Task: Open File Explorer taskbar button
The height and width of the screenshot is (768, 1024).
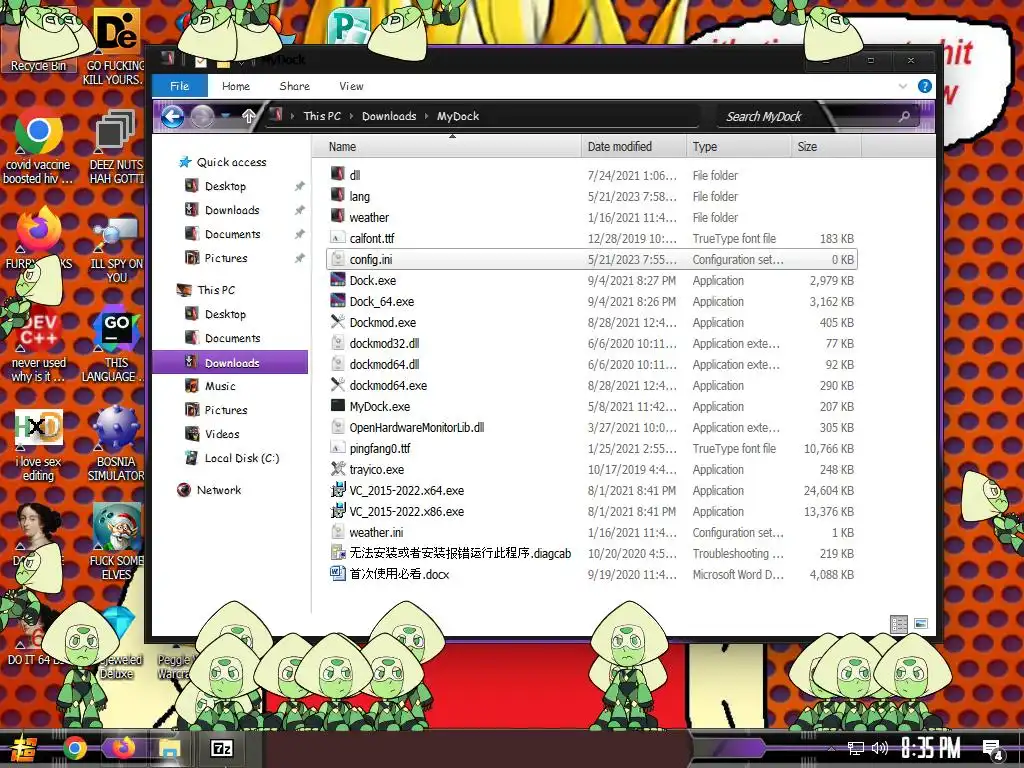Action: pyautogui.click(x=170, y=748)
